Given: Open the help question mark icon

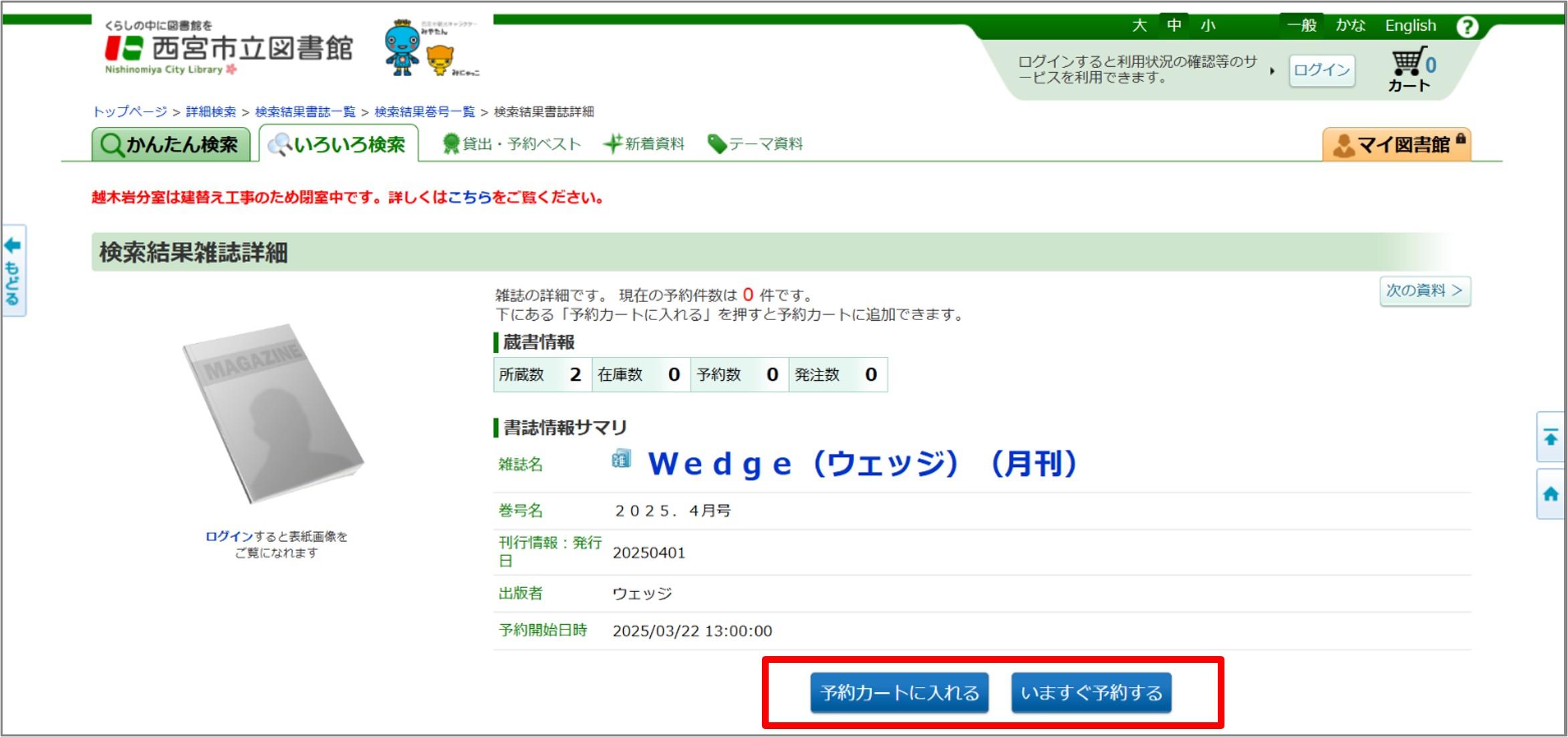Looking at the screenshot, I should 1466,27.
